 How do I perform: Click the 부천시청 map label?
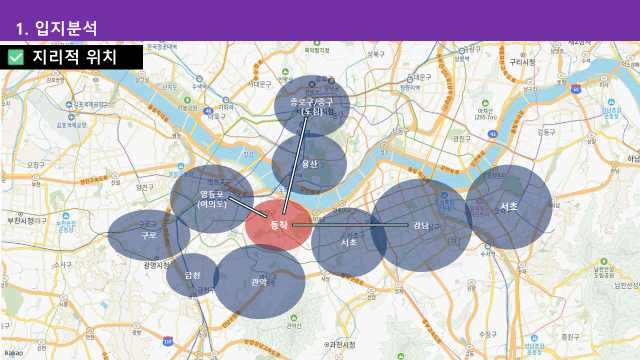click(20, 221)
